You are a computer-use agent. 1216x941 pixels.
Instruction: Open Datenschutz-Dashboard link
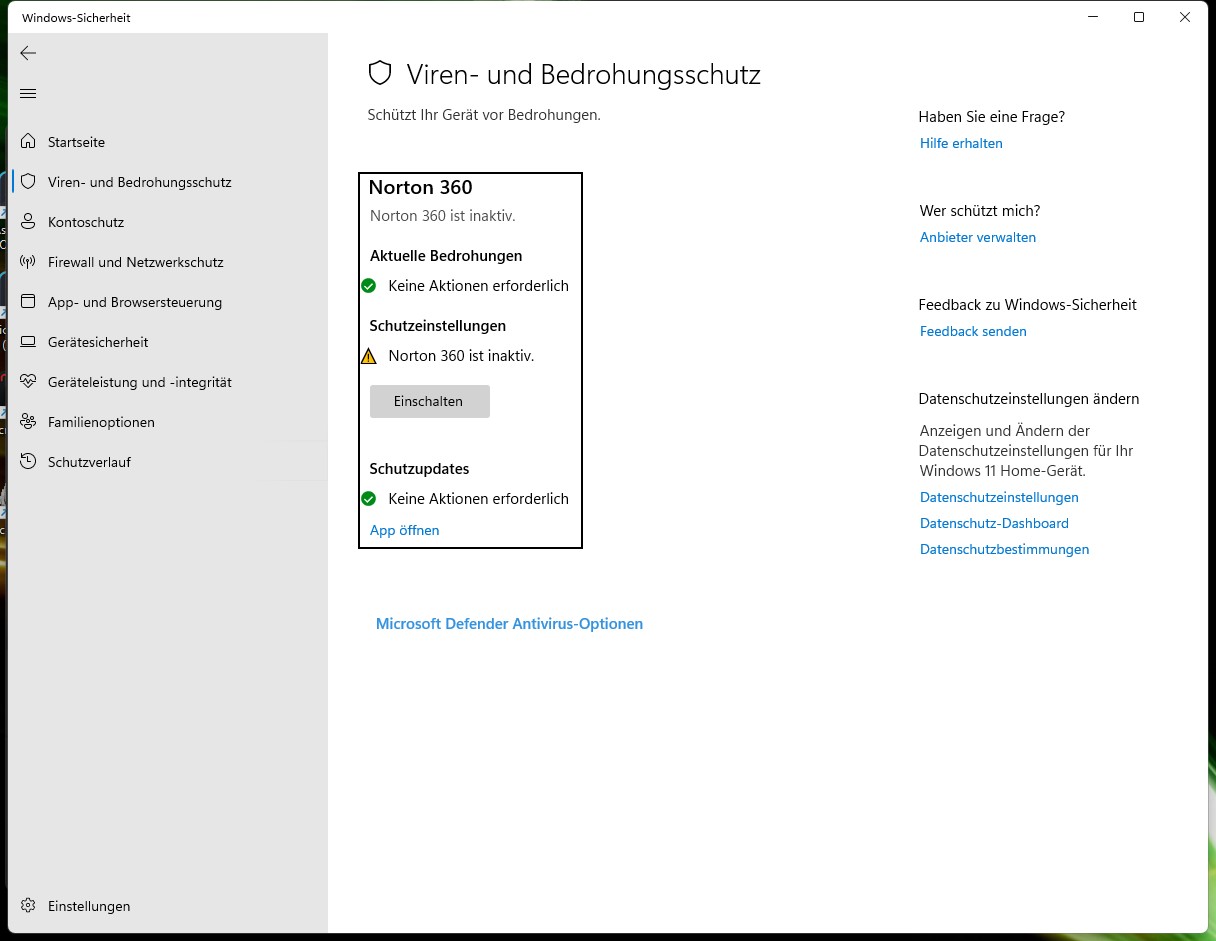[994, 523]
